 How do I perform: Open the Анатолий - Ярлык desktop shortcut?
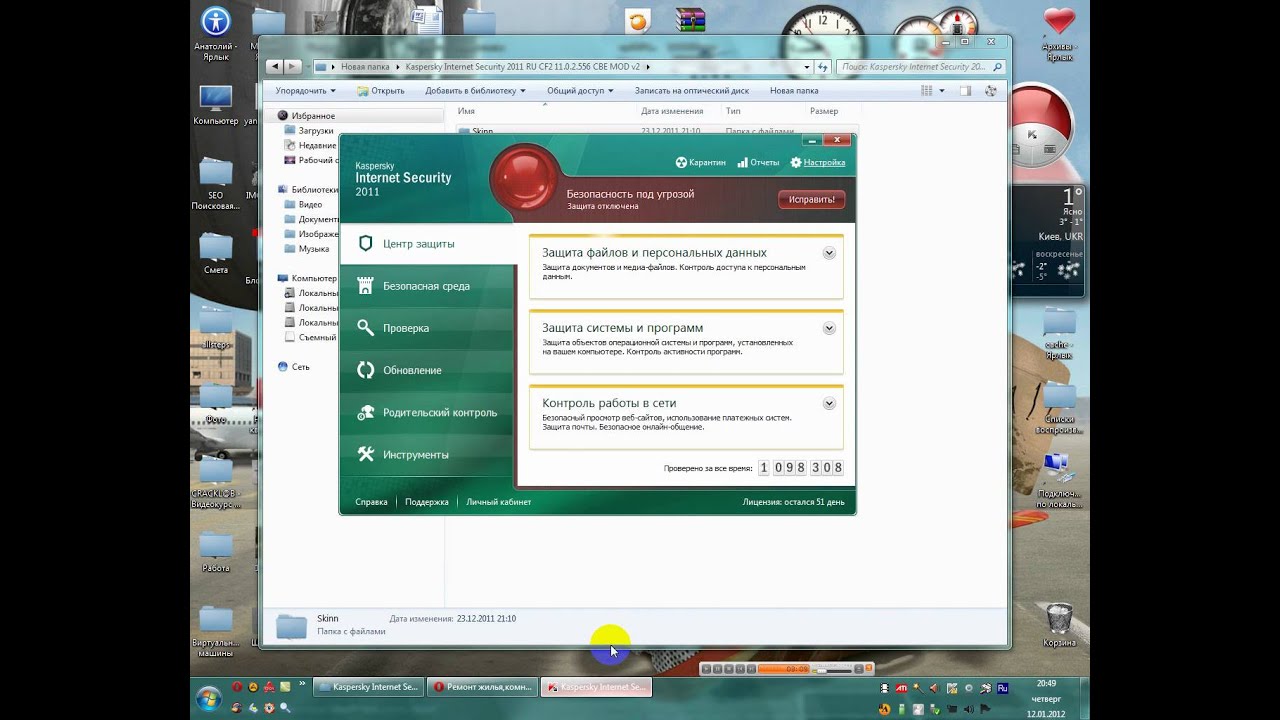pos(216,34)
